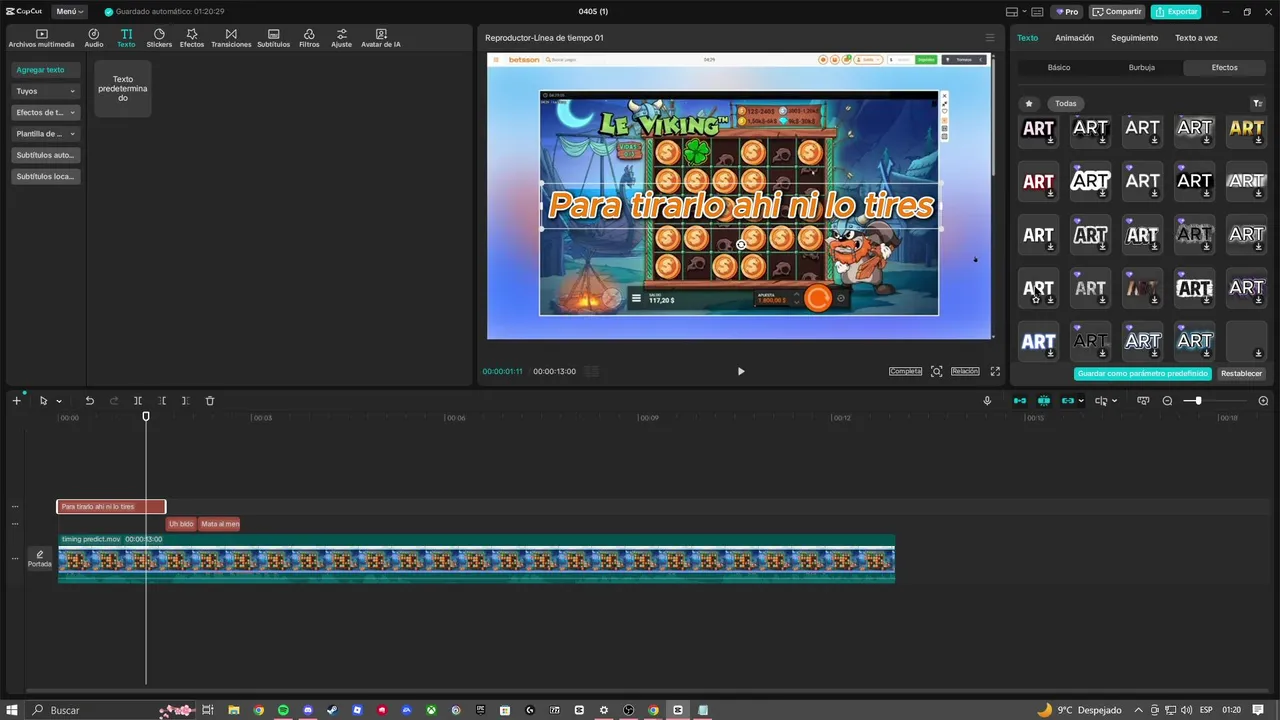Click the Compartir button

(1117, 12)
